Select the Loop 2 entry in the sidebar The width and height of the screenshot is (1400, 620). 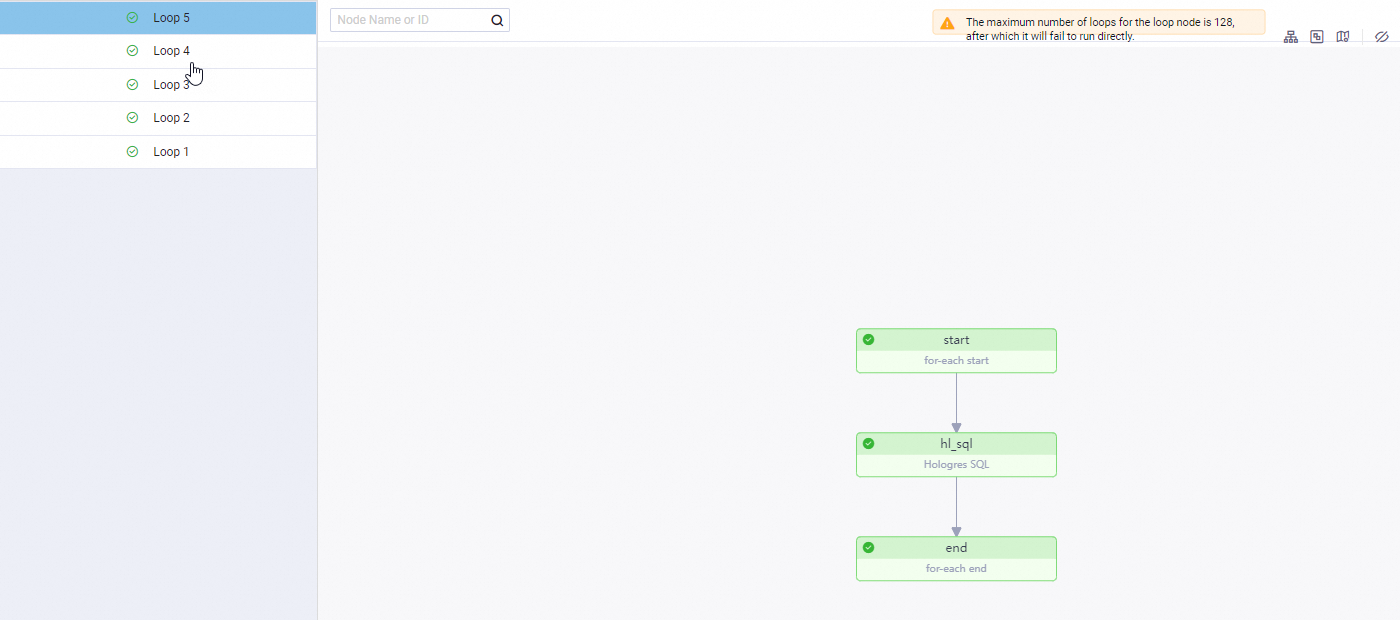[x=170, y=117]
